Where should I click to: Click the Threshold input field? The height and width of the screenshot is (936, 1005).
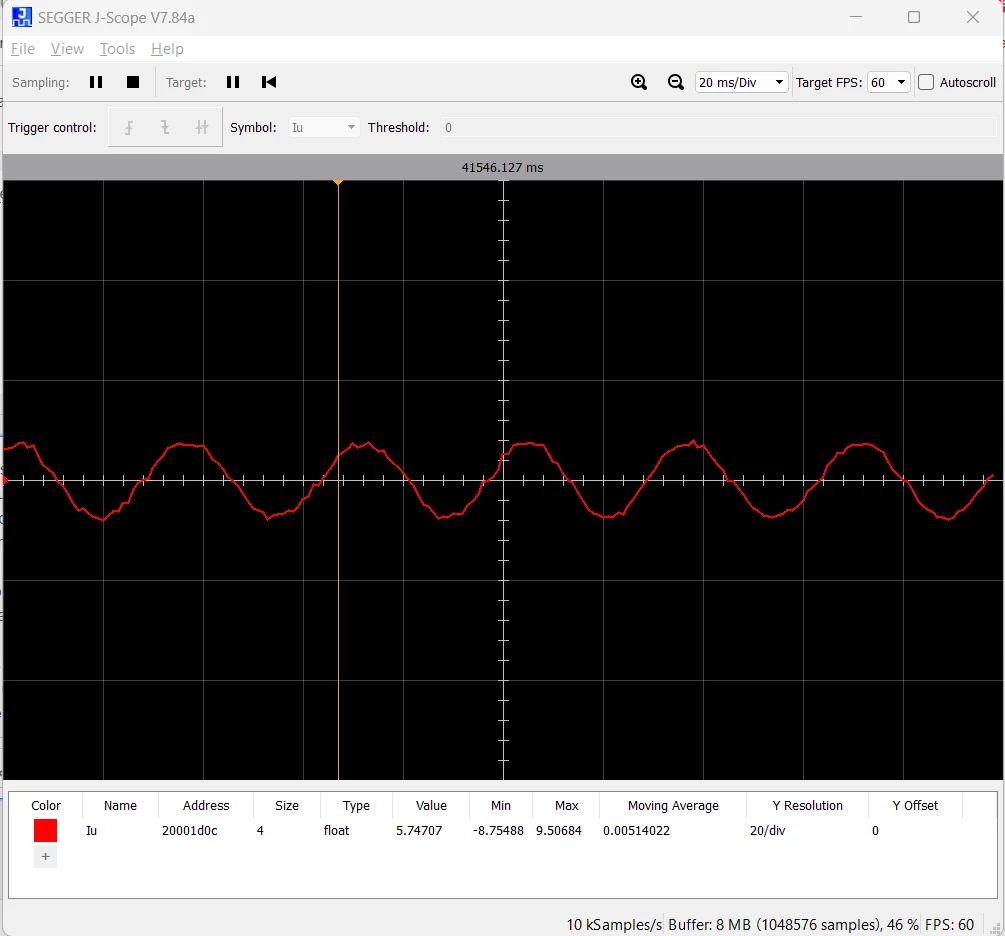pyautogui.click(x=719, y=128)
